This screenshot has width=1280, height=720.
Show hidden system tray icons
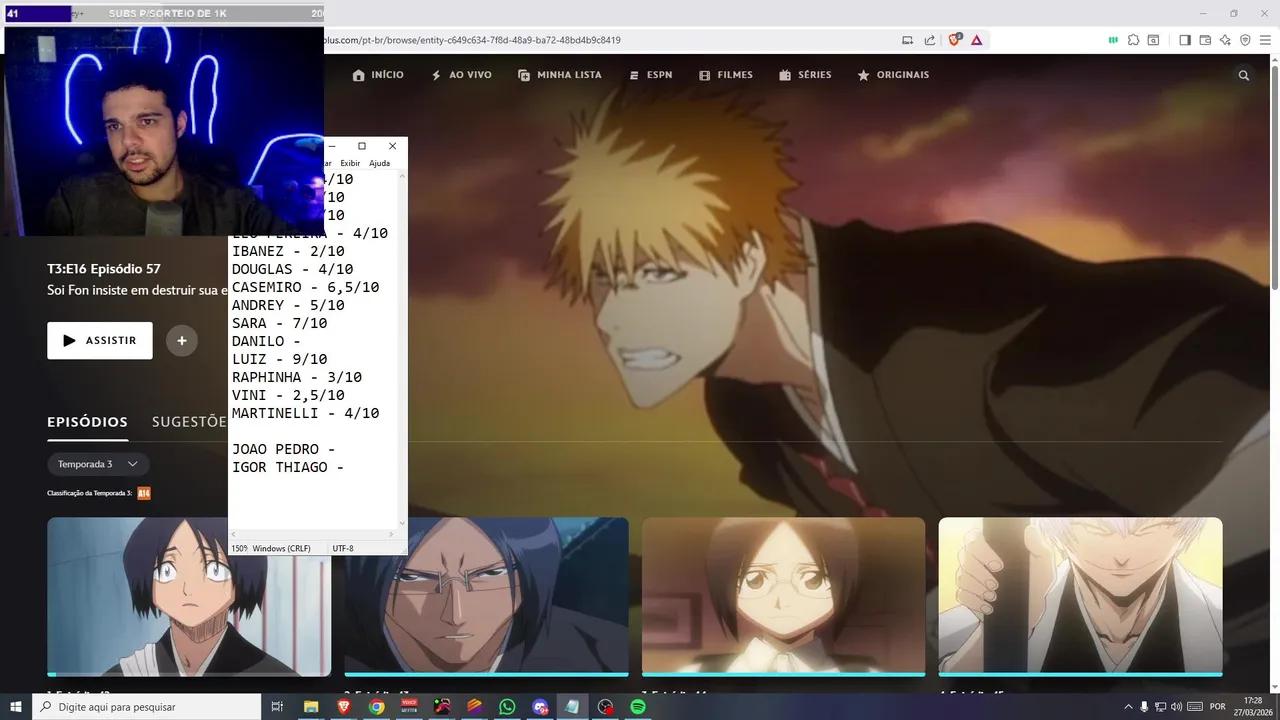pyautogui.click(x=1129, y=707)
